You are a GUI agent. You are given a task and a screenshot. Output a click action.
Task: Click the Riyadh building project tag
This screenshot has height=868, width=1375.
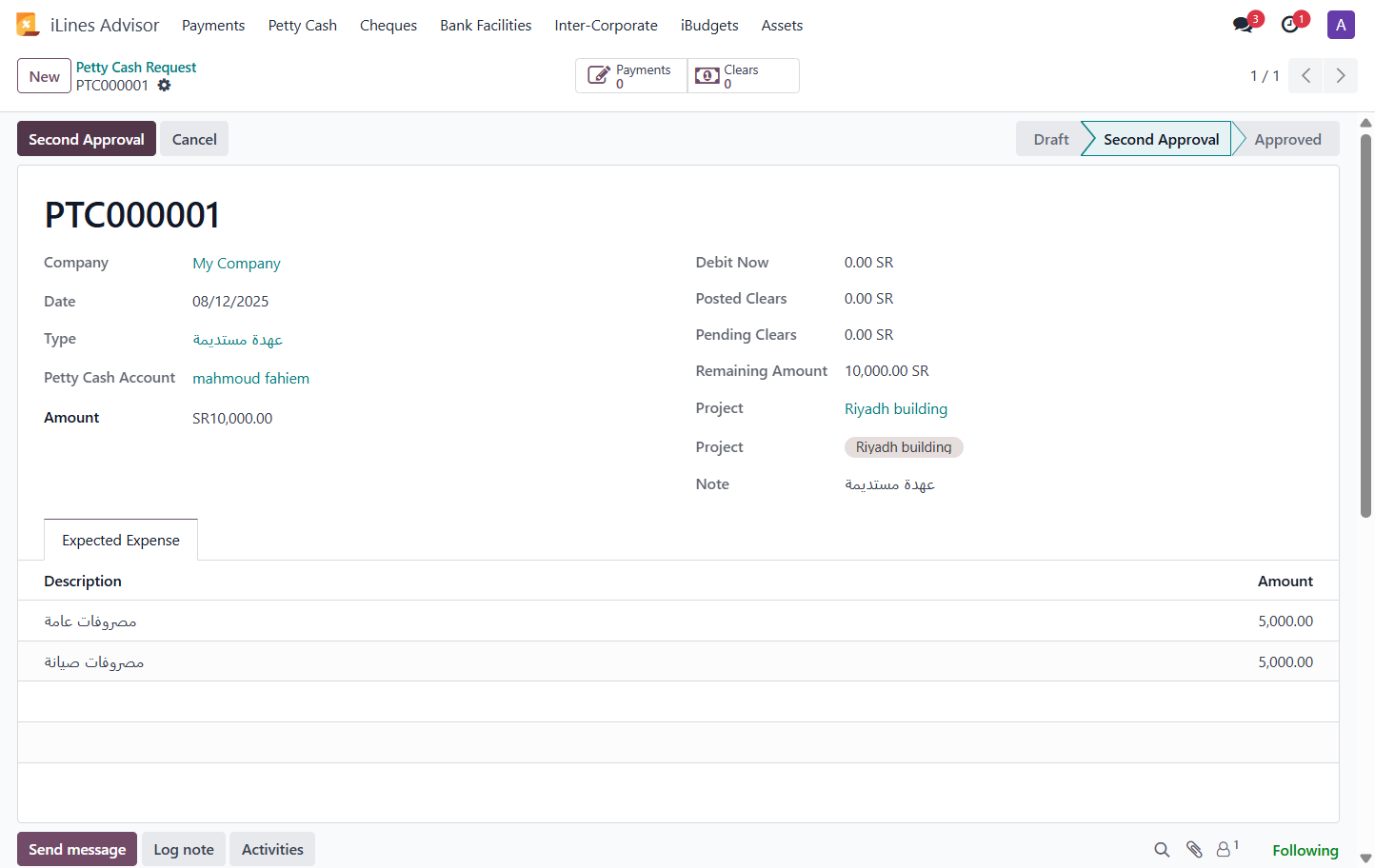[904, 447]
